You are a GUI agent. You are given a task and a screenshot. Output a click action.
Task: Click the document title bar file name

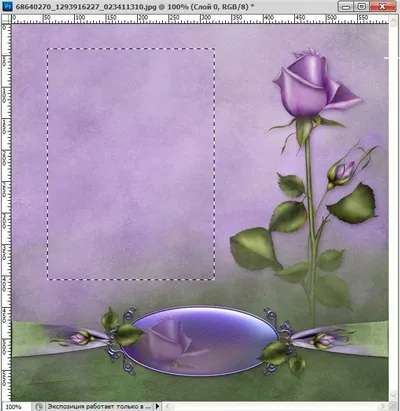point(86,6)
